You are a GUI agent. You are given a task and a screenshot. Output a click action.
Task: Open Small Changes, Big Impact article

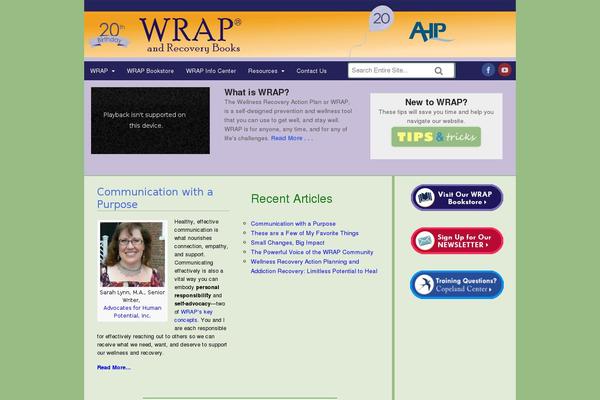click(x=287, y=243)
